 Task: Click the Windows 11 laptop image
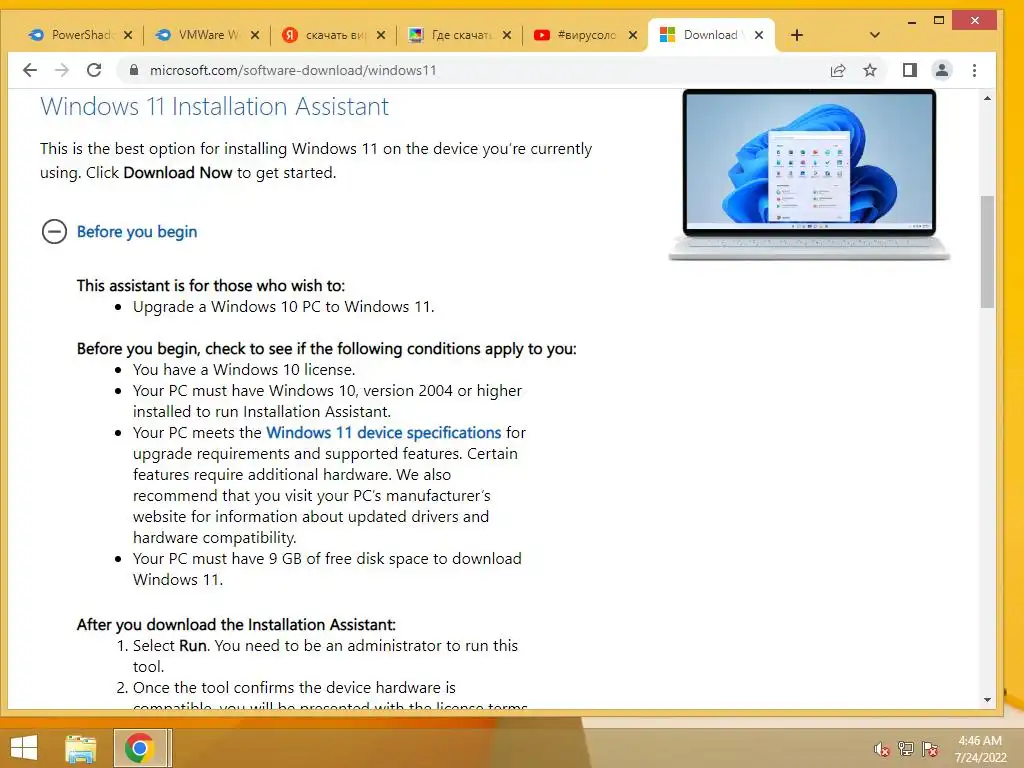point(809,174)
